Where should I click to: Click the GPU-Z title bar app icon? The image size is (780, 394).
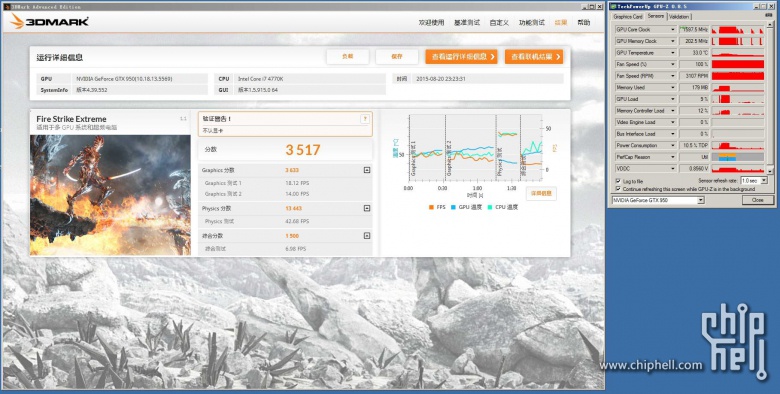[x=613, y=6]
